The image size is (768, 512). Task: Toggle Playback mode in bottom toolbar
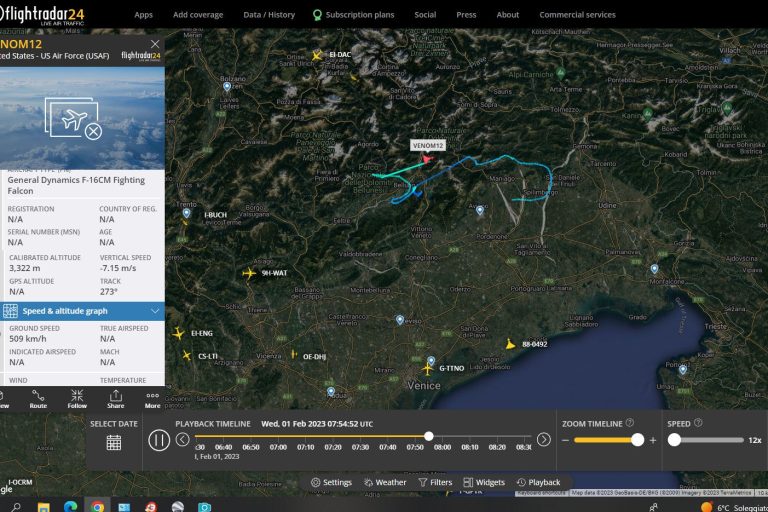(x=538, y=483)
